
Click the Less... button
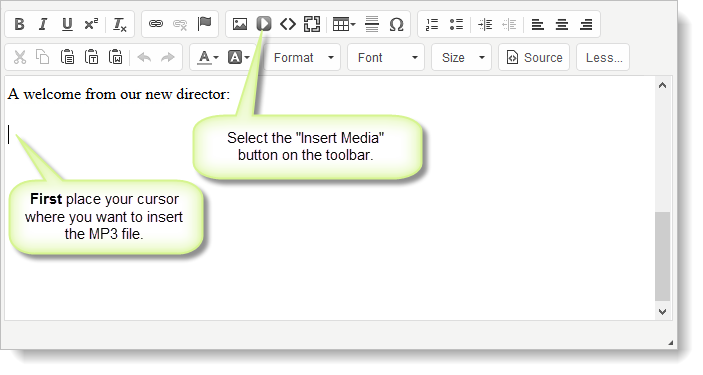click(x=603, y=57)
